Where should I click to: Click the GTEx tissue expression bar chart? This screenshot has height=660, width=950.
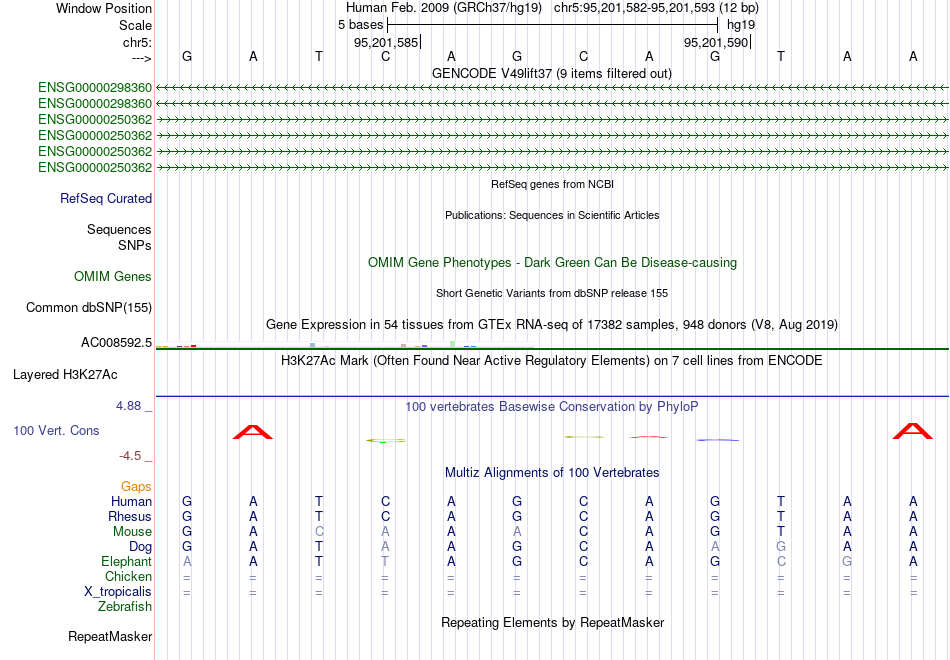pyautogui.click(x=345, y=345)
